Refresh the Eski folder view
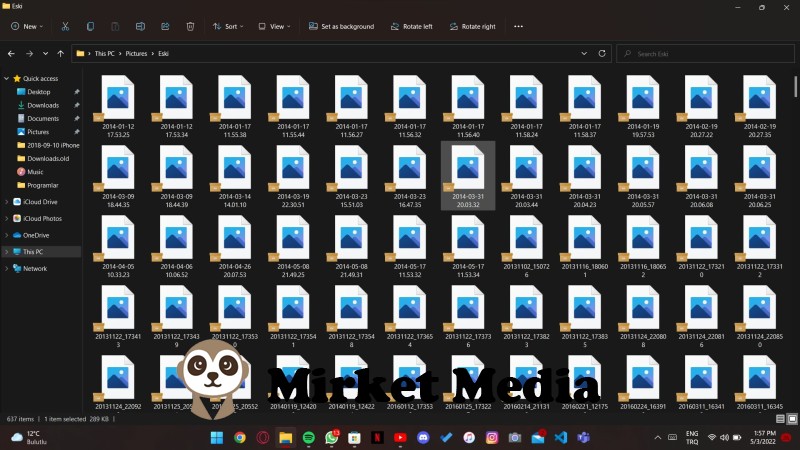The image size is (800, 450). [603, 53]
